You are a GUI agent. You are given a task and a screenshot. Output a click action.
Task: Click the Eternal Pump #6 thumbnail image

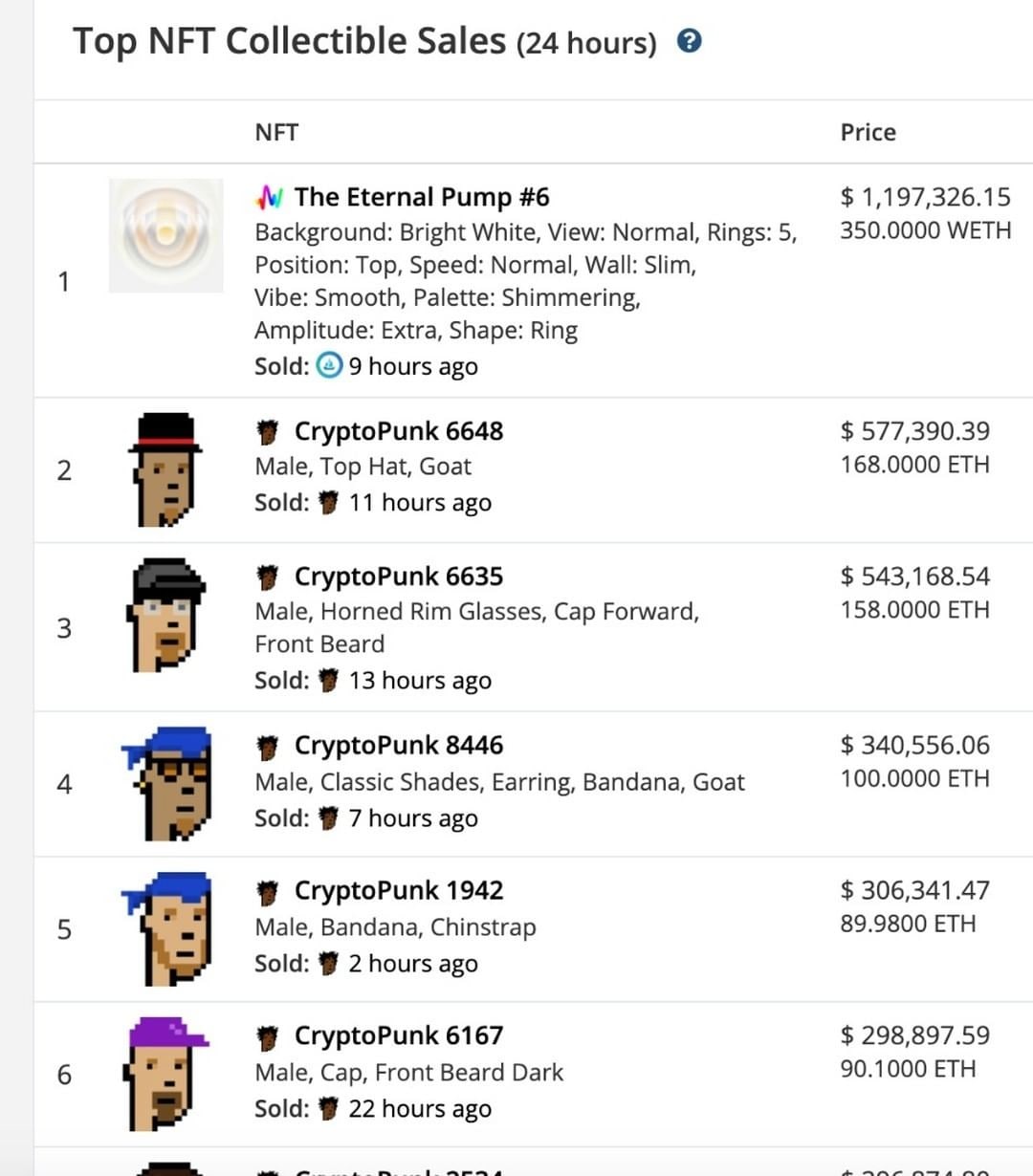pos(165,235)
